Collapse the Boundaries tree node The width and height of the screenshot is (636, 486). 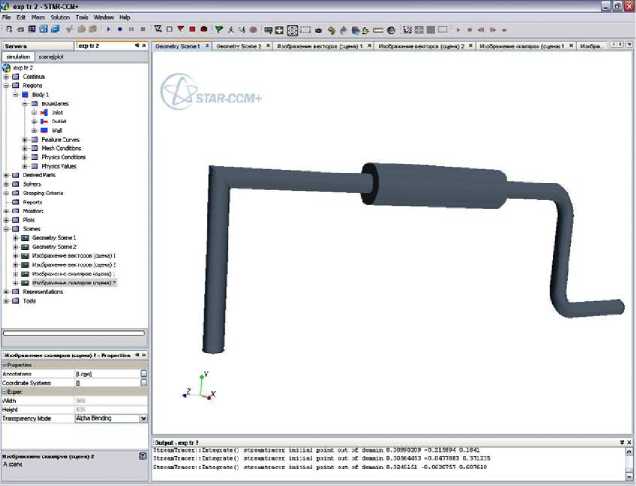click(25, 104)
